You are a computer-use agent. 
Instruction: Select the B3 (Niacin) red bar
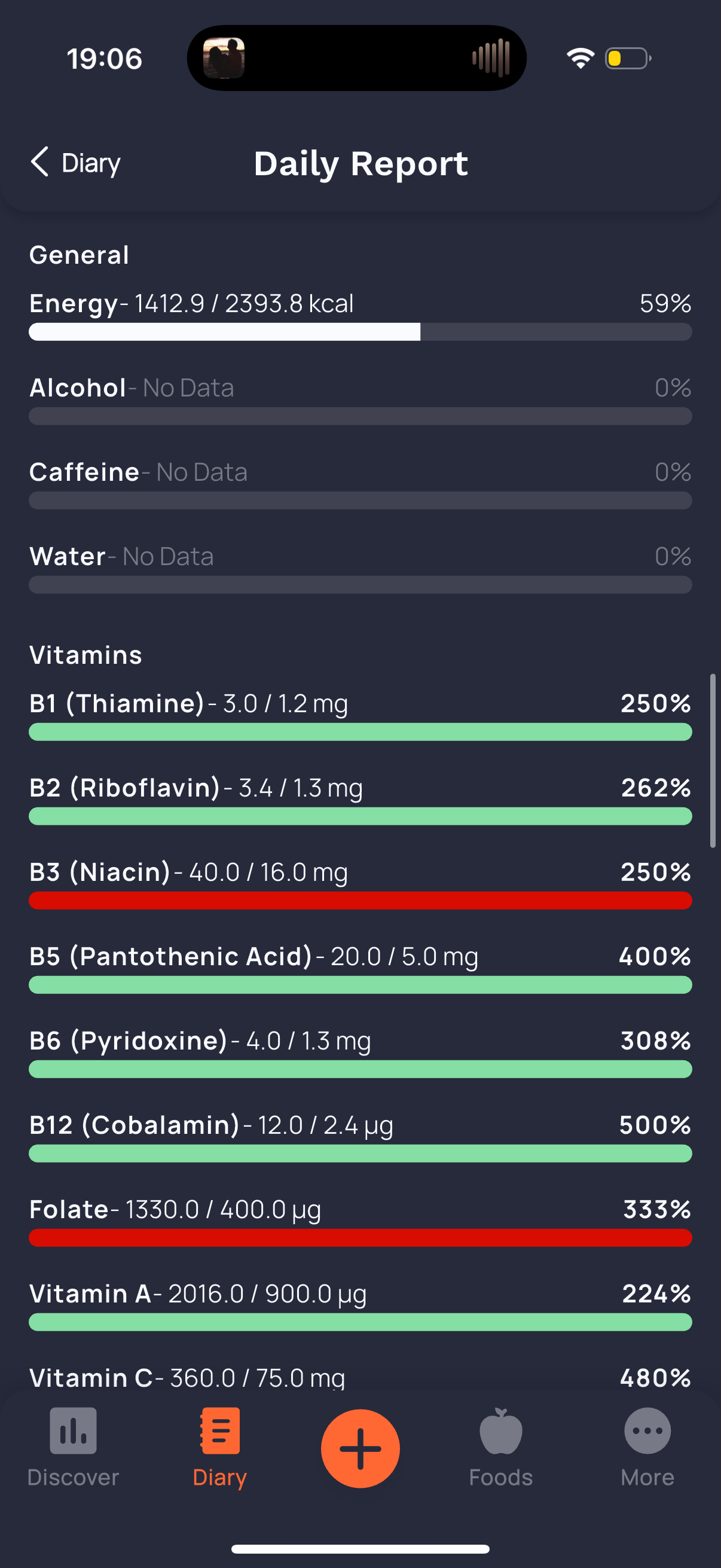point(360,900)
